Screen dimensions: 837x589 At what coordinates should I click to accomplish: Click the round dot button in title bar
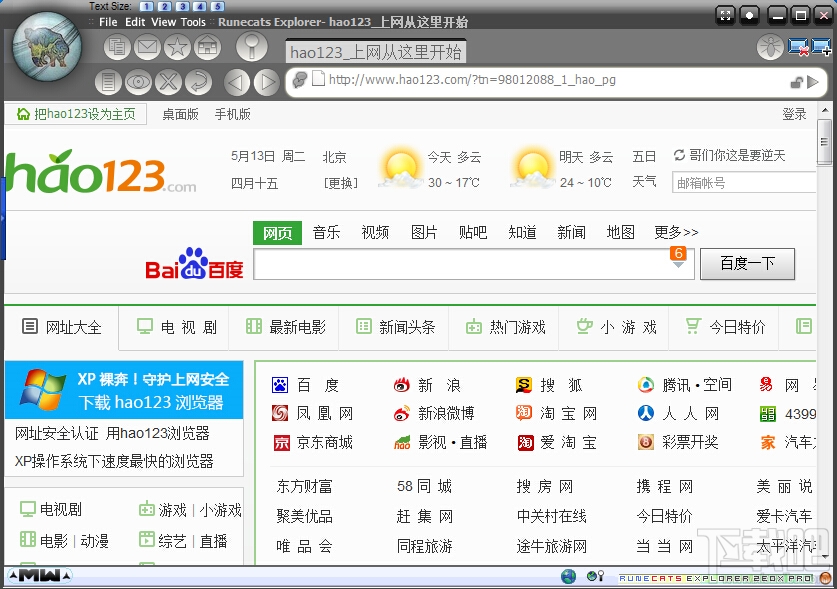coord(749,15)
